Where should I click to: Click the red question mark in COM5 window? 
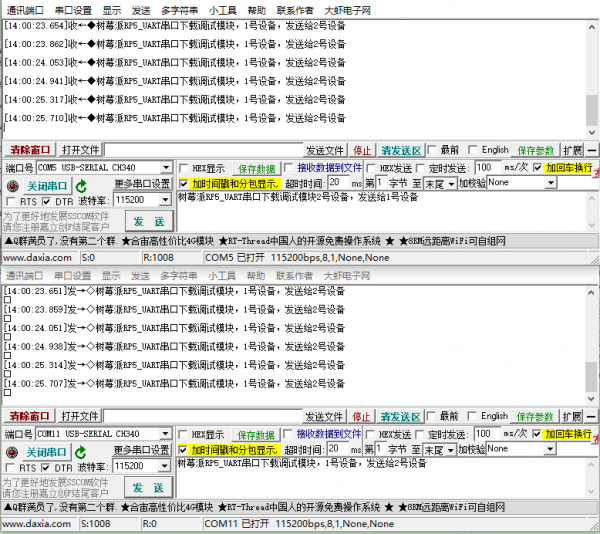click(596, 174)
